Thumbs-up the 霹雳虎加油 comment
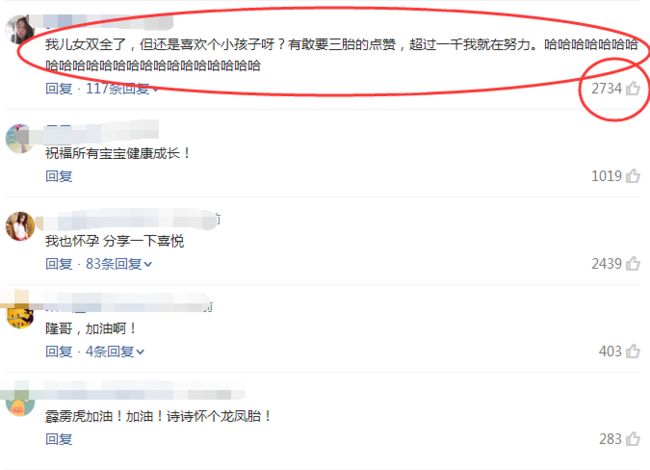 [x=633, y=439]
